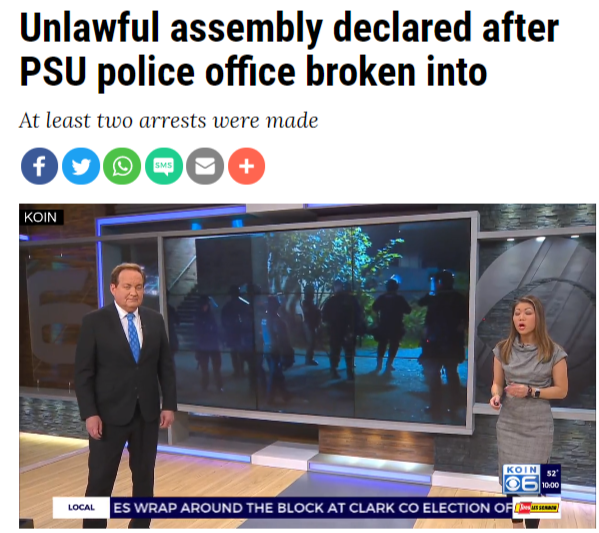599x533 pixels.
Task: Click the 'Unlawful assembly declared after' headline
Action: pos(289,28)
